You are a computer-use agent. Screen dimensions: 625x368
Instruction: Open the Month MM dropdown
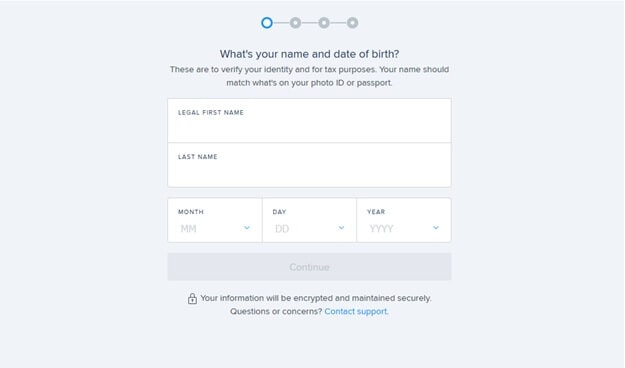point(215,220)
